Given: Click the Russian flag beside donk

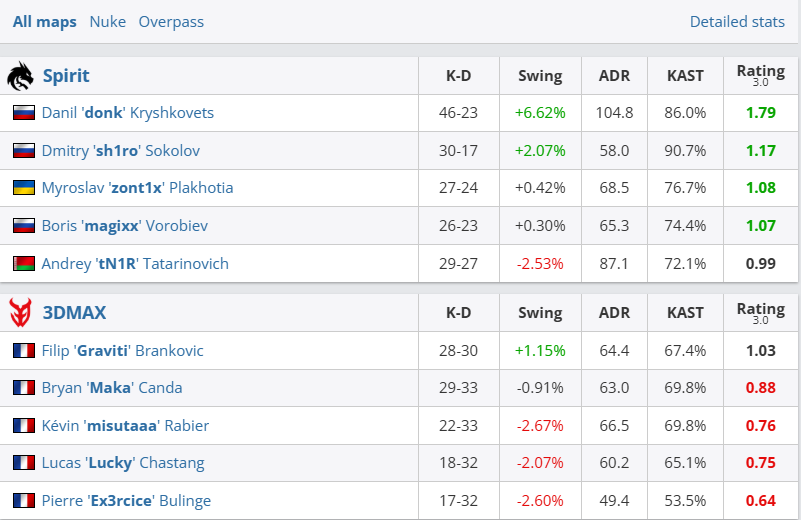Looking at the screenshot, I should click(24, 113).
